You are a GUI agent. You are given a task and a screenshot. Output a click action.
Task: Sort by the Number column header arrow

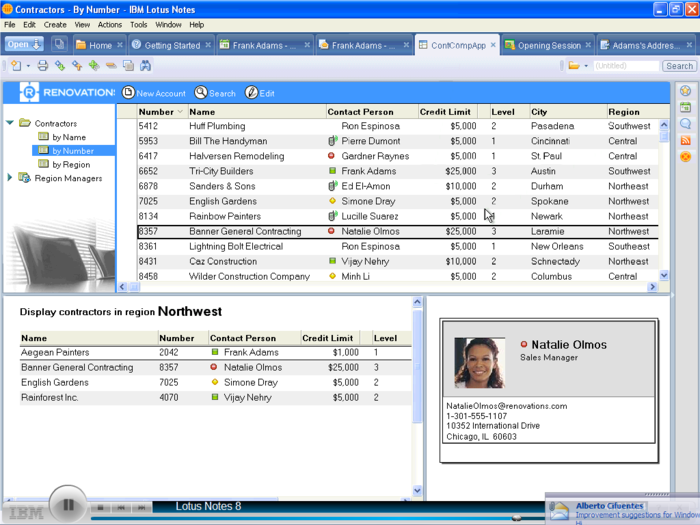pyautogui.click(x=180, y=112)
